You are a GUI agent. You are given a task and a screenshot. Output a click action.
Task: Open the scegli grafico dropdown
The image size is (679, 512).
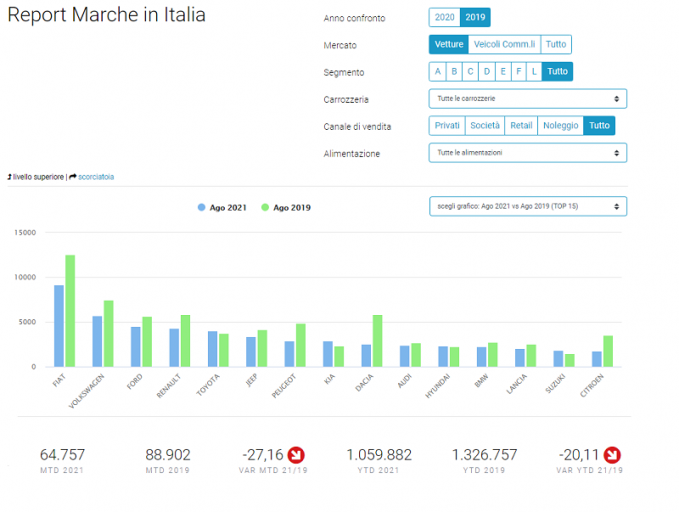[528, 207]
